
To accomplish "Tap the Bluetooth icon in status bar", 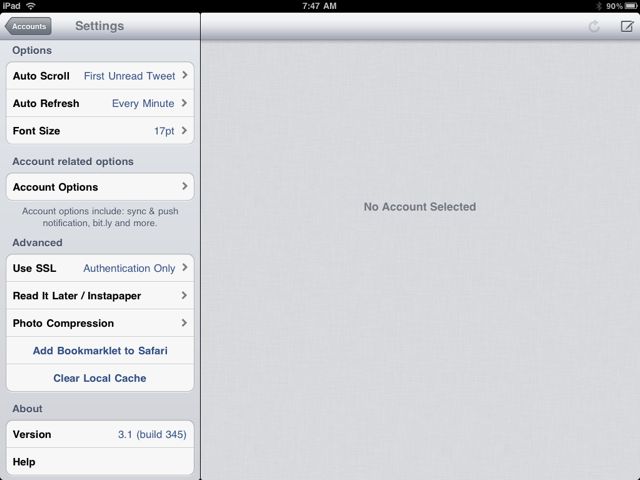I will tap(599, 6).
